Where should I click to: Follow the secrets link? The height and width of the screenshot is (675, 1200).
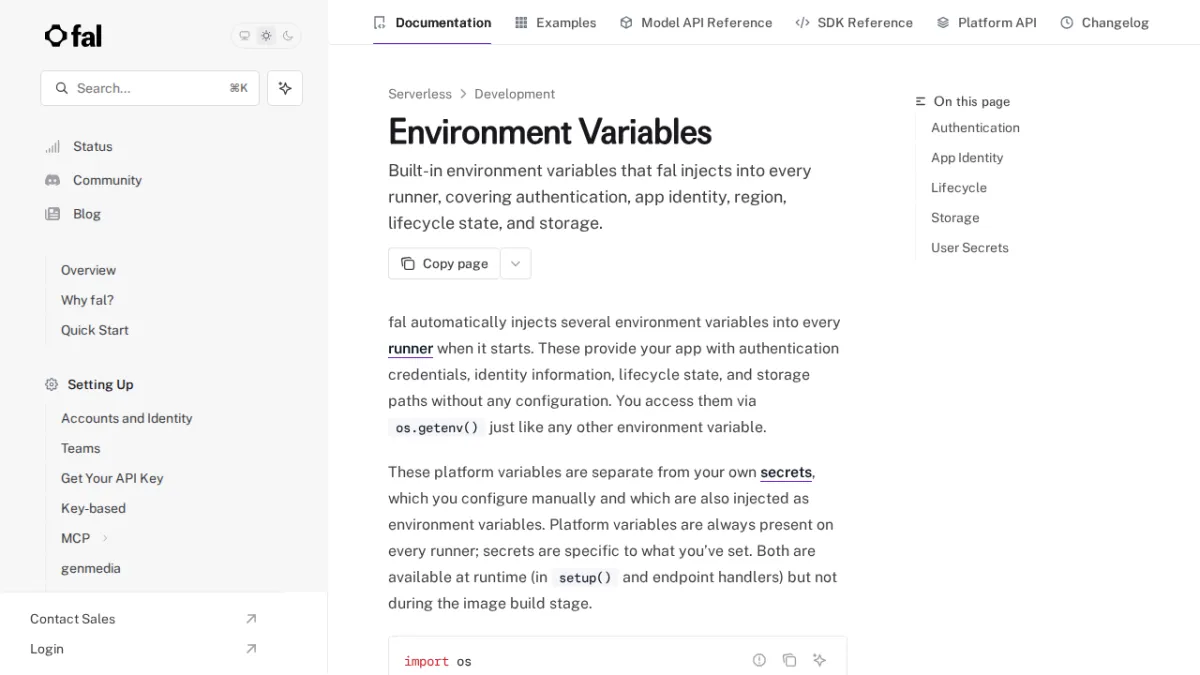click(786, 473)
